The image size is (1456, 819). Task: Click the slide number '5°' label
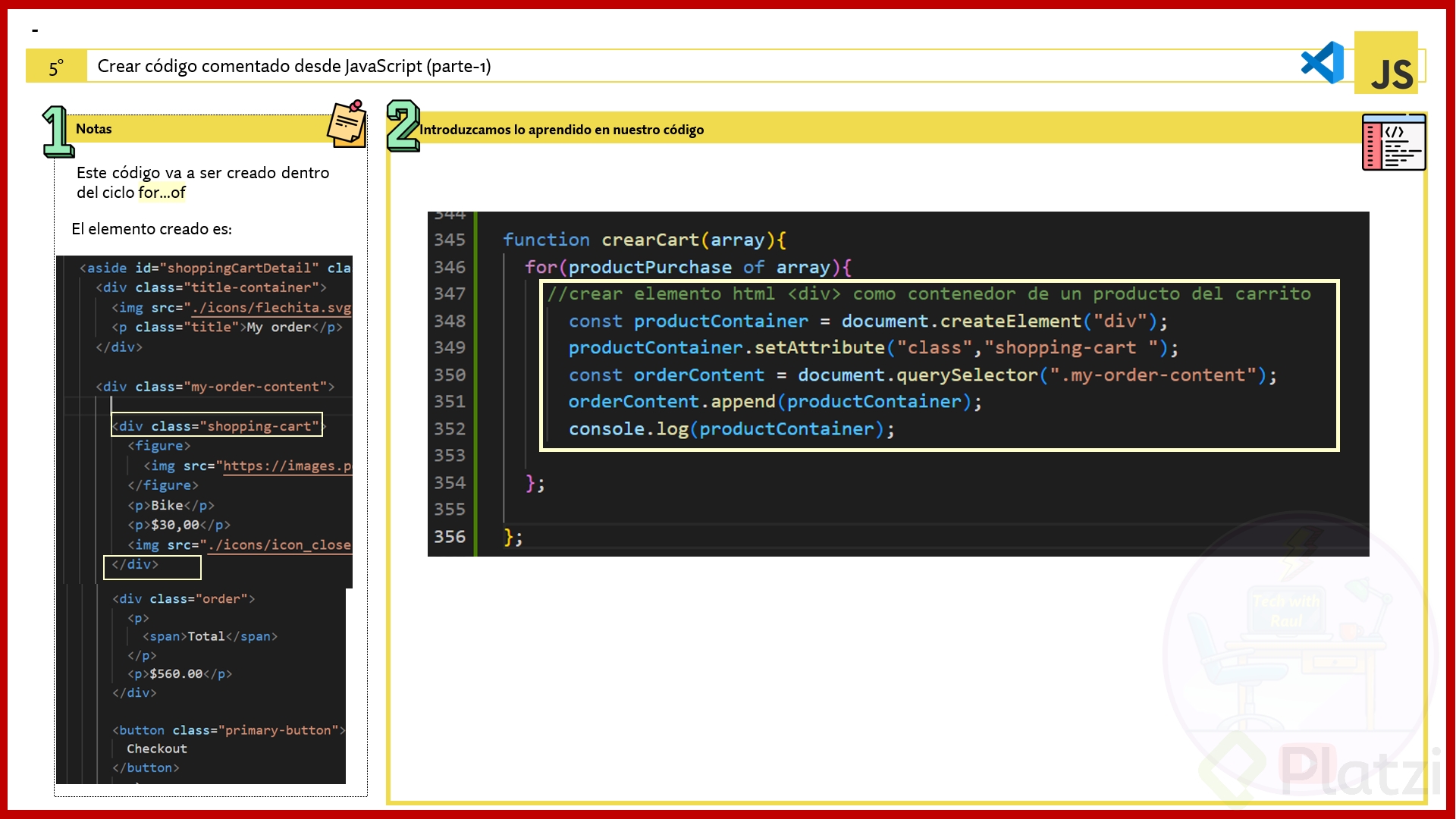tap(56, 67)
